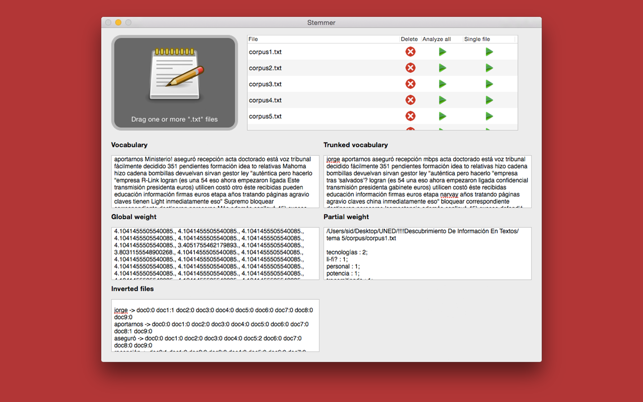Click the Single file column header

(x=477, y=39)
